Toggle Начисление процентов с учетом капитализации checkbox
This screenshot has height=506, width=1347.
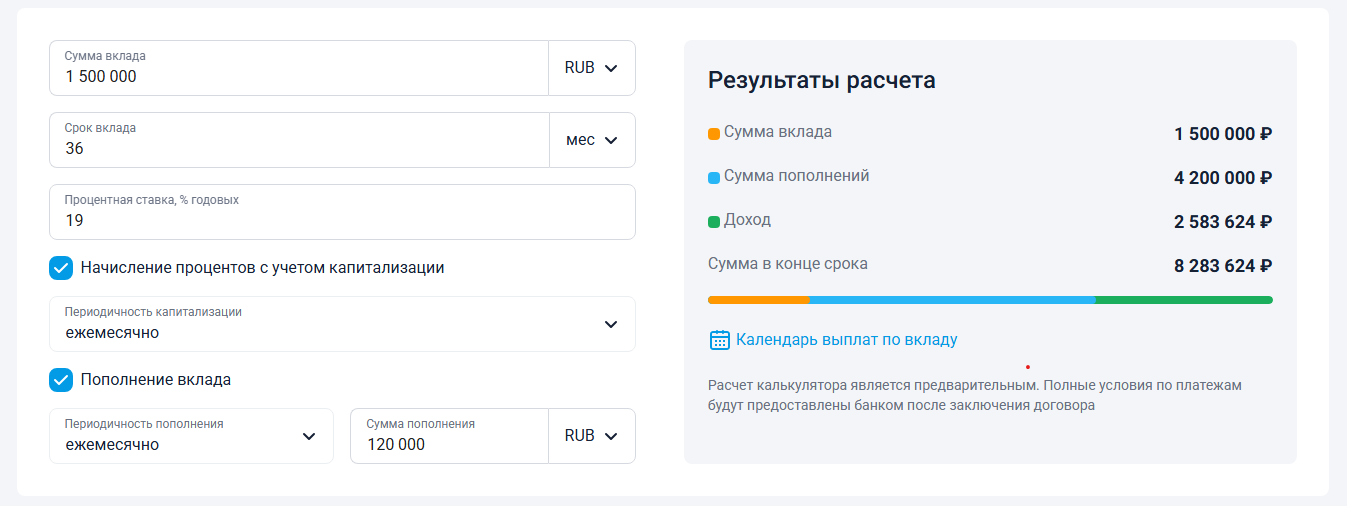pos(61,268)
